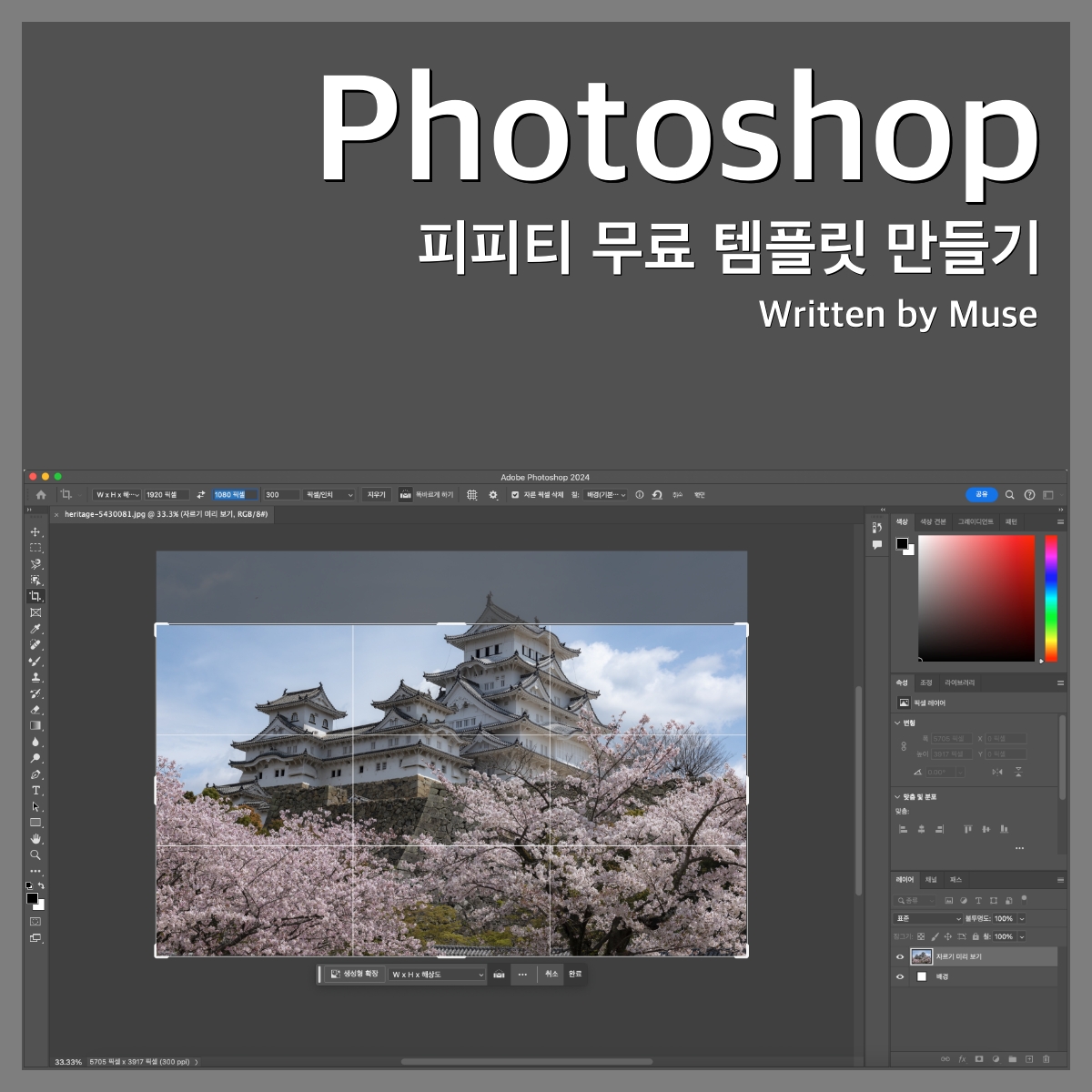Click inside the red color picker field
Image resolution: width=1092 pixels, height=1092 pixels.
click(x=976, y=598)
